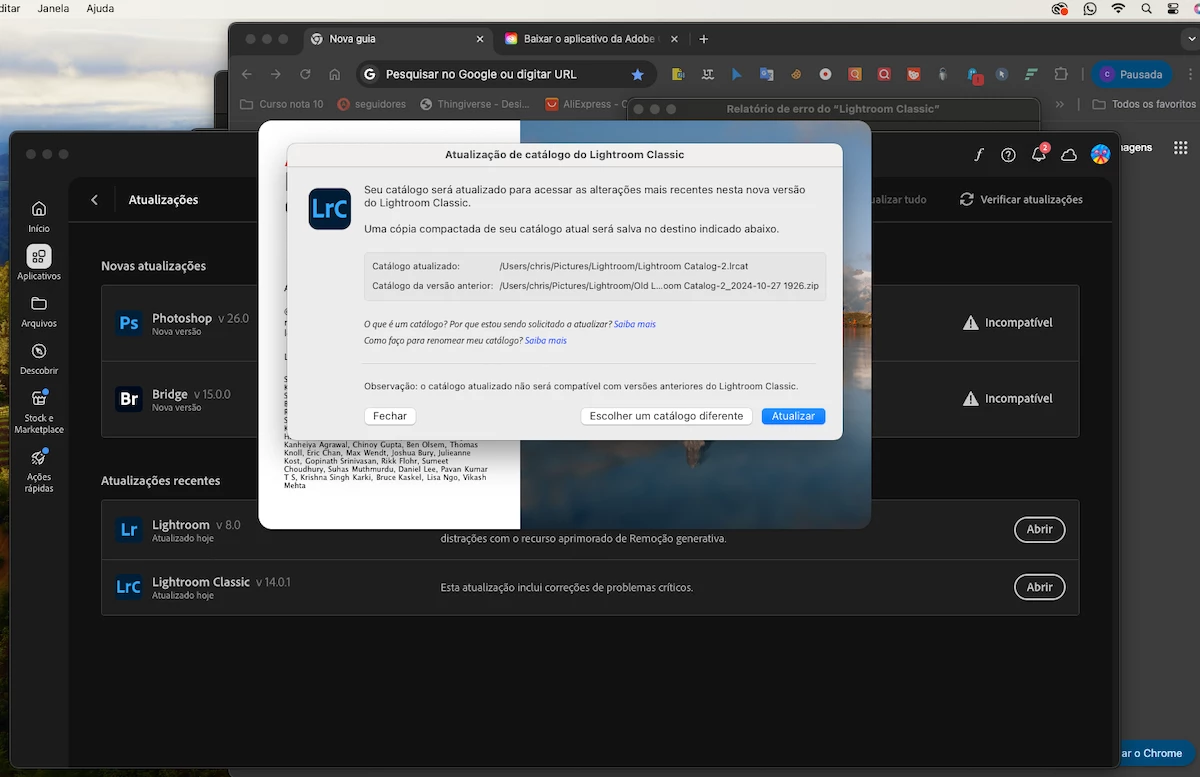Reload the page in Chrome
This screenshot has height=777, width=1200.
click(305, 74)
